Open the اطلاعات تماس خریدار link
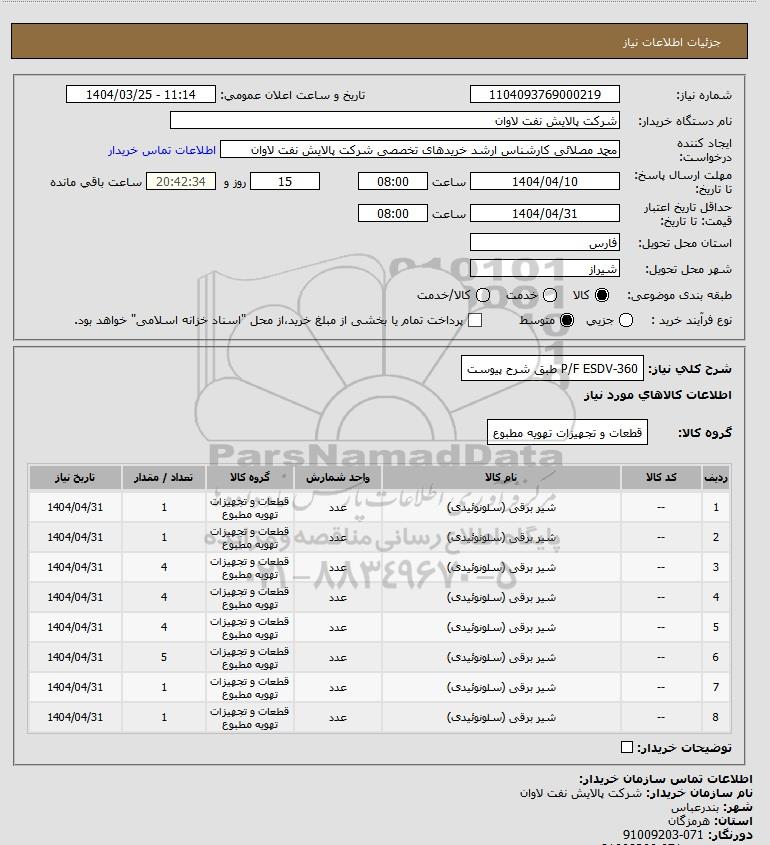 tap(162, 150)
